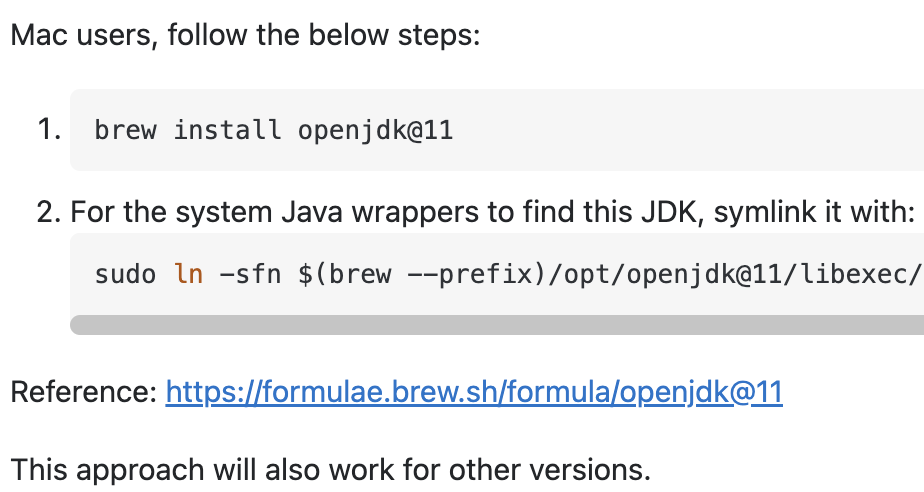The image size is (924, 492).
Task: Click the '-sfn' flag in the symlink command
Action: 250,275
